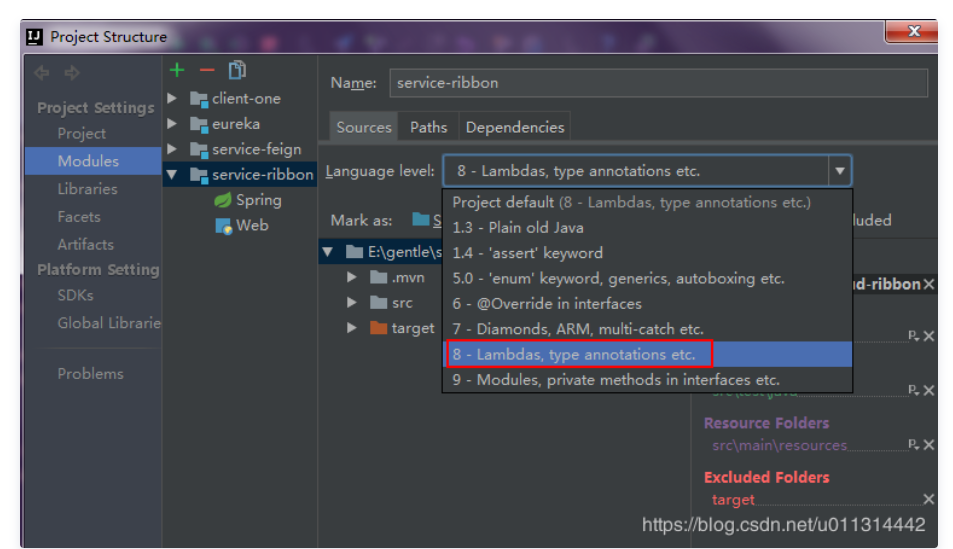
Task: Choose Project default language level option
Action: click(x=647, y=202)
